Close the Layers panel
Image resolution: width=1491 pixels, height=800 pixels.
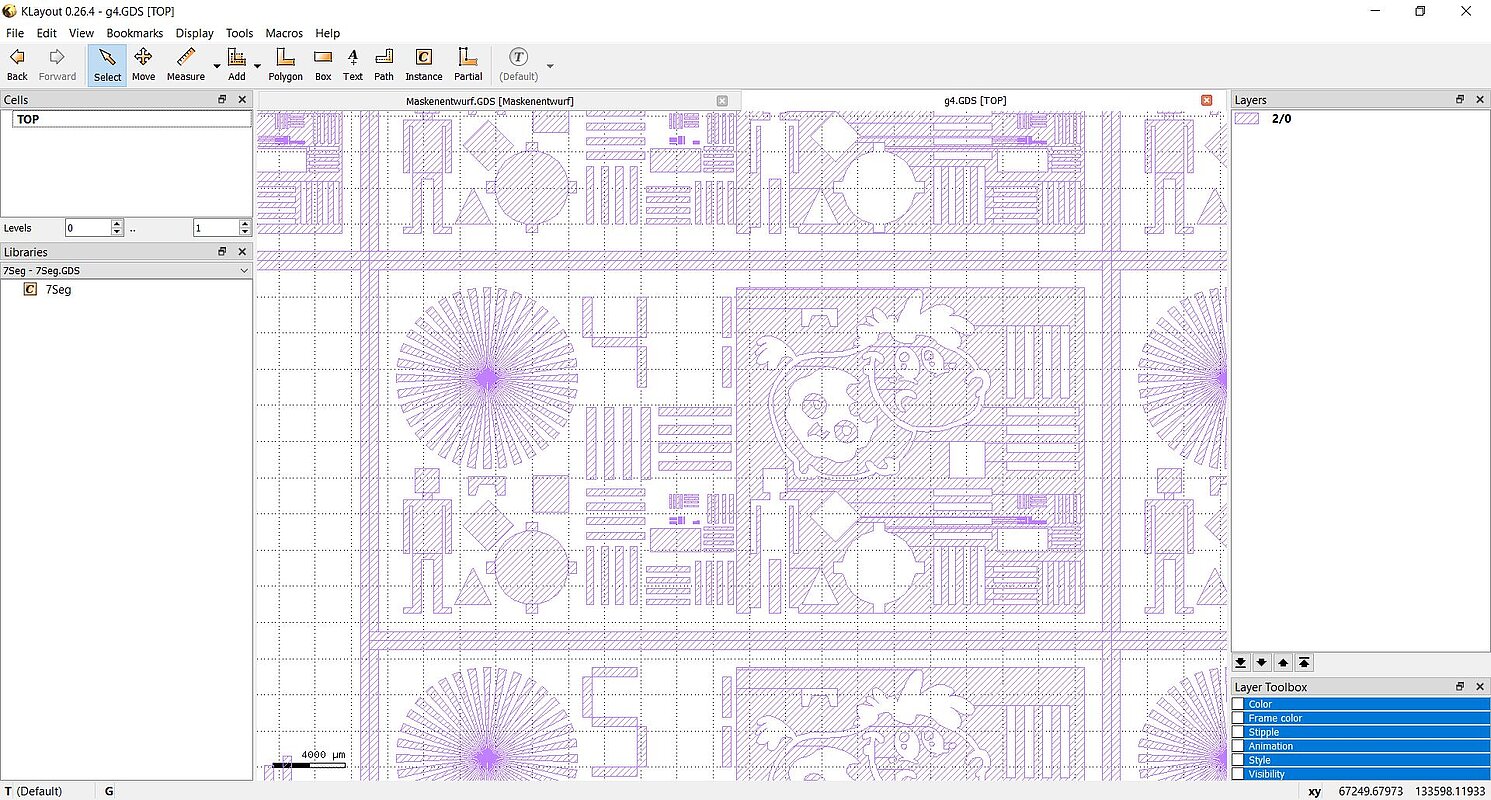tap(1480, 100)
